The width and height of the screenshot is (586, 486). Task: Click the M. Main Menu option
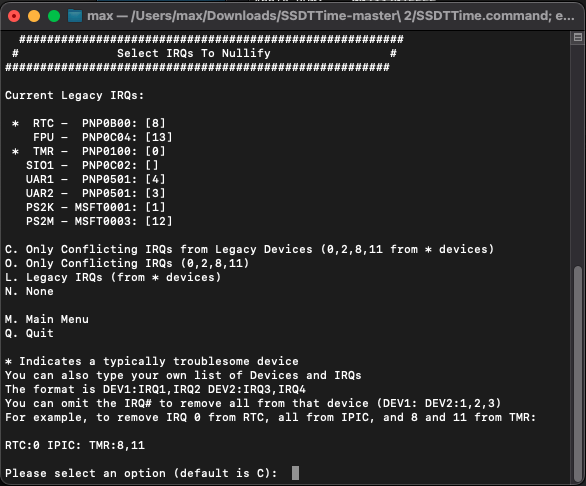[47, 319]
